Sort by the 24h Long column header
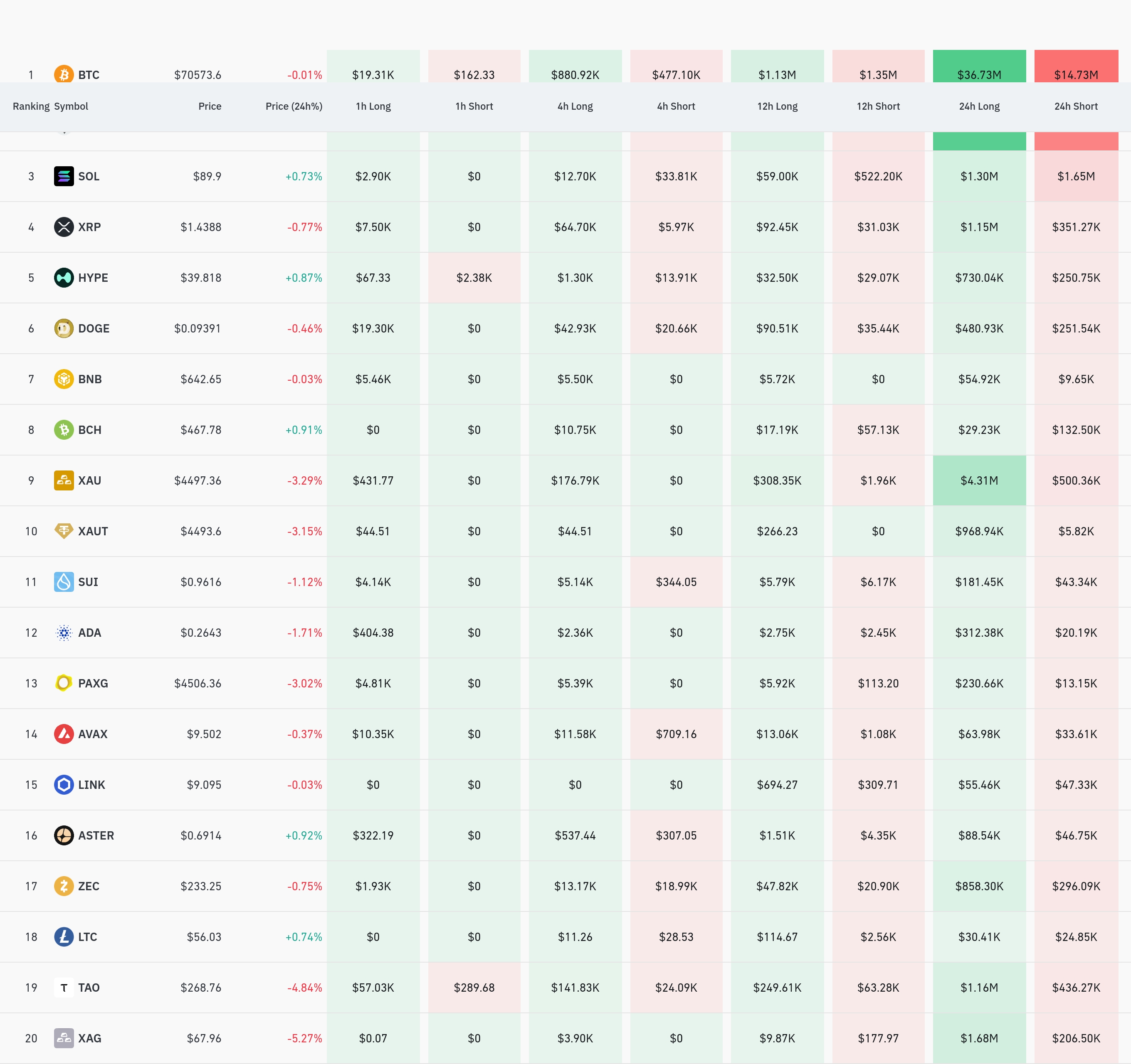This screenshot has height=1064, width=1131. (979, 106)
